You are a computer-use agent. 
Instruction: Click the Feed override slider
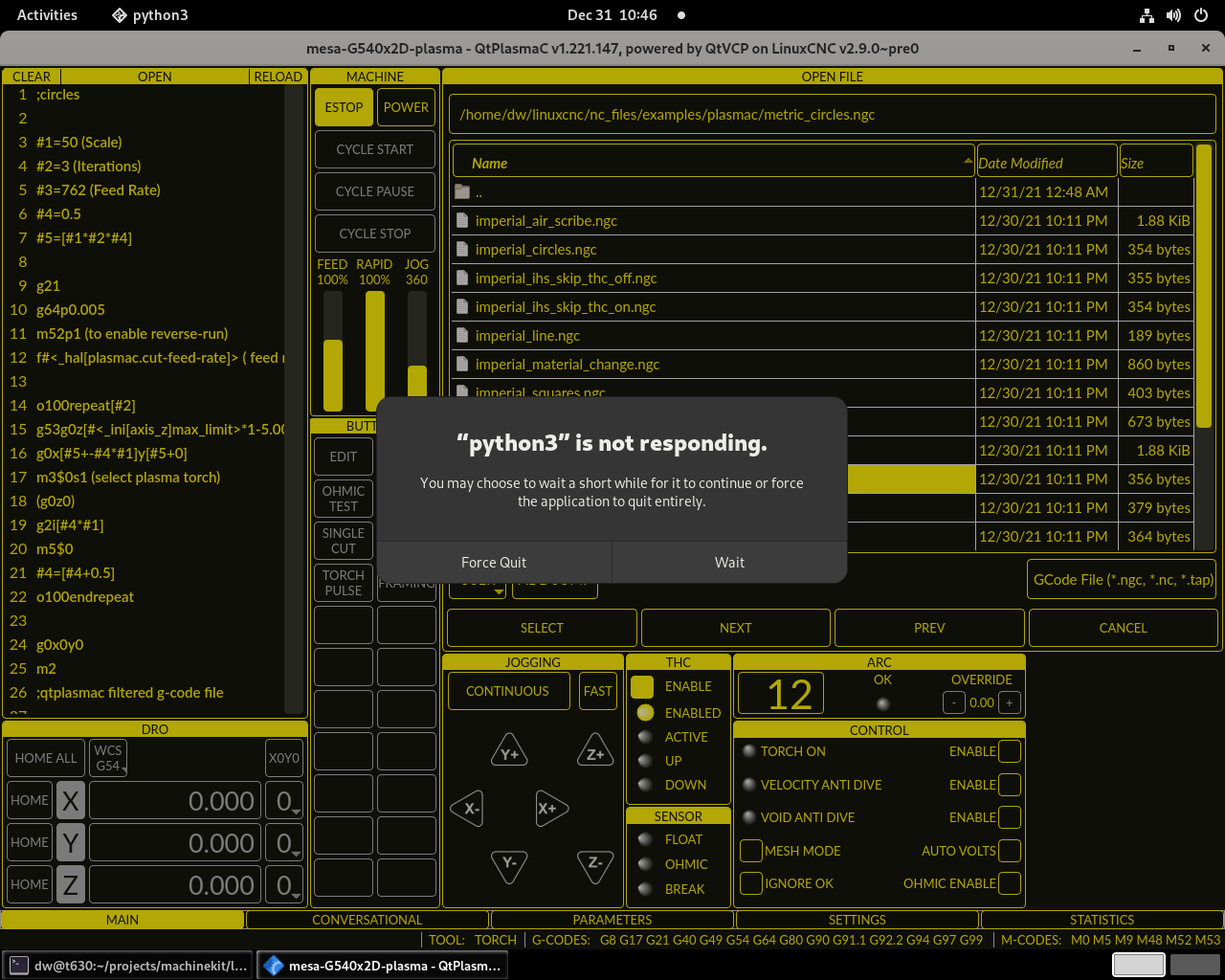[332, 351]
